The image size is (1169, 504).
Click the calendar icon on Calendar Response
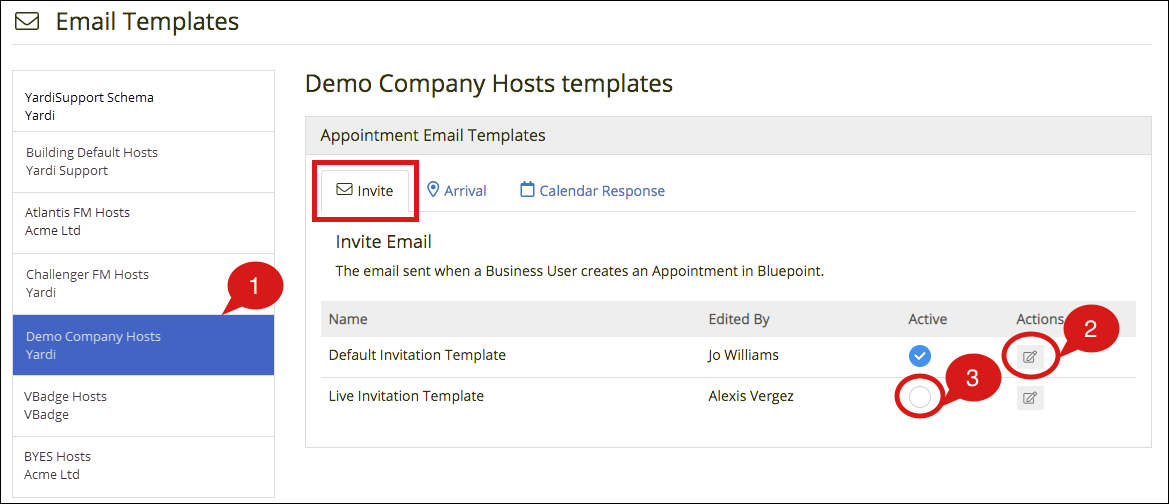[527, 190]
